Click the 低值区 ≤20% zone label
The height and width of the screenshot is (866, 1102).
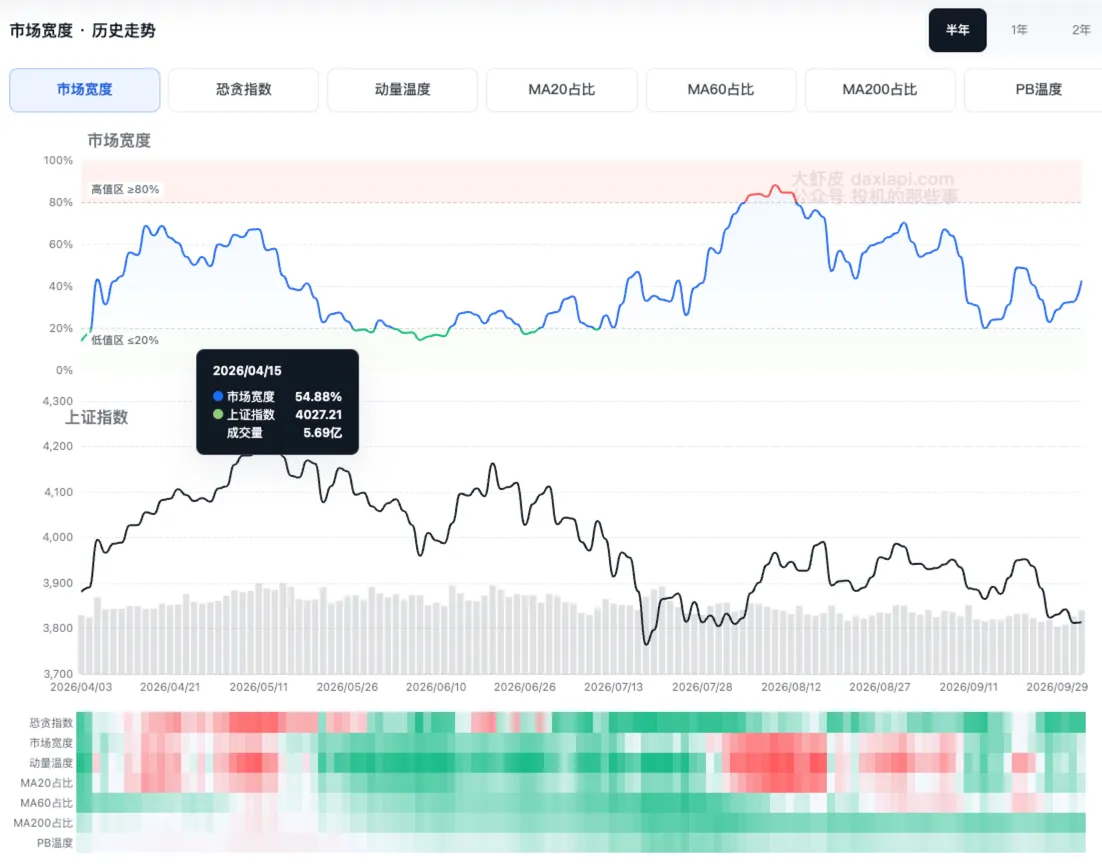click(125, 340)
